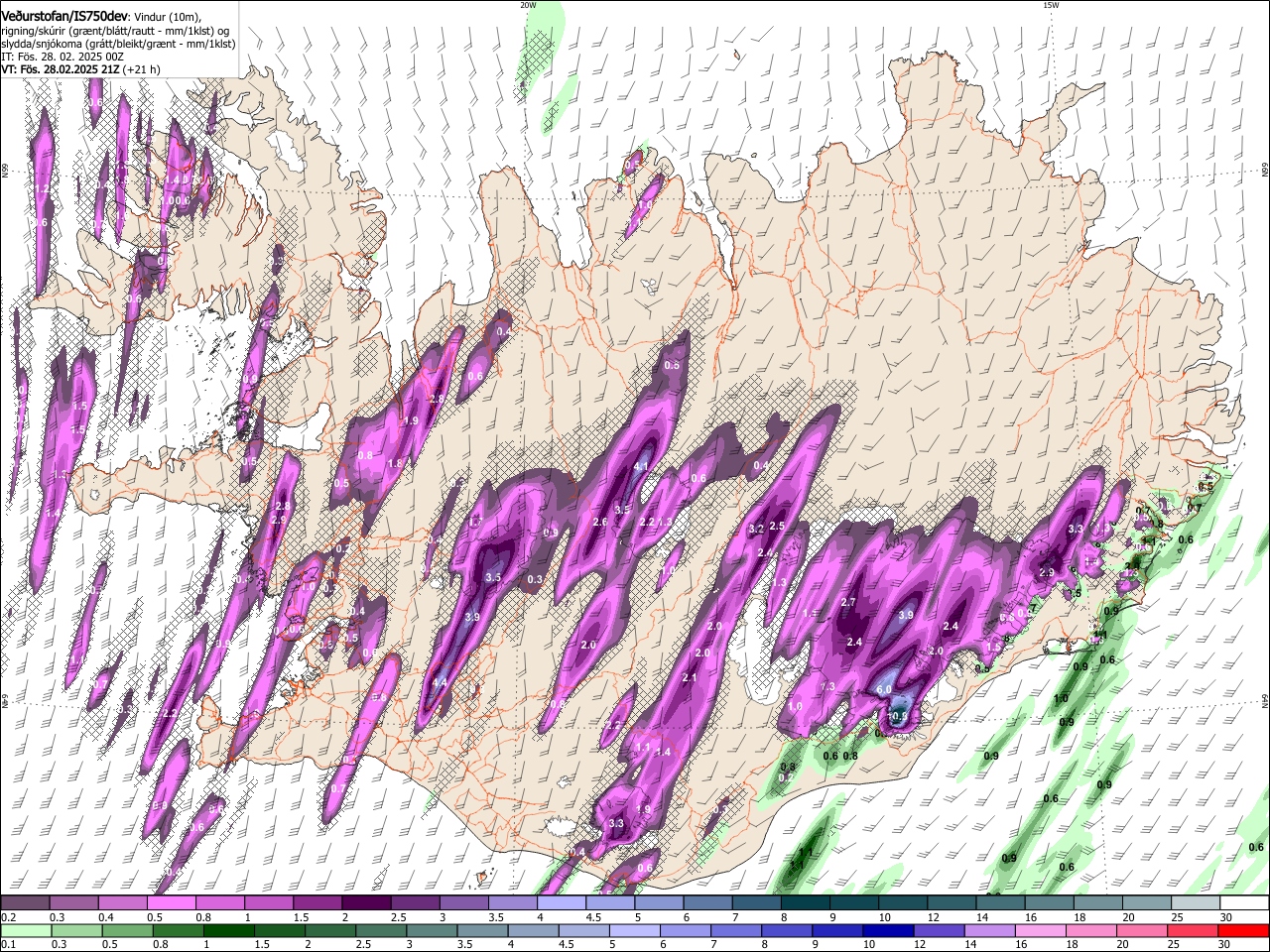Screen dimensions: 1270x952
Task: Click the dark mauve 0.2 swatch in snow legend
Action: point(25,903)
